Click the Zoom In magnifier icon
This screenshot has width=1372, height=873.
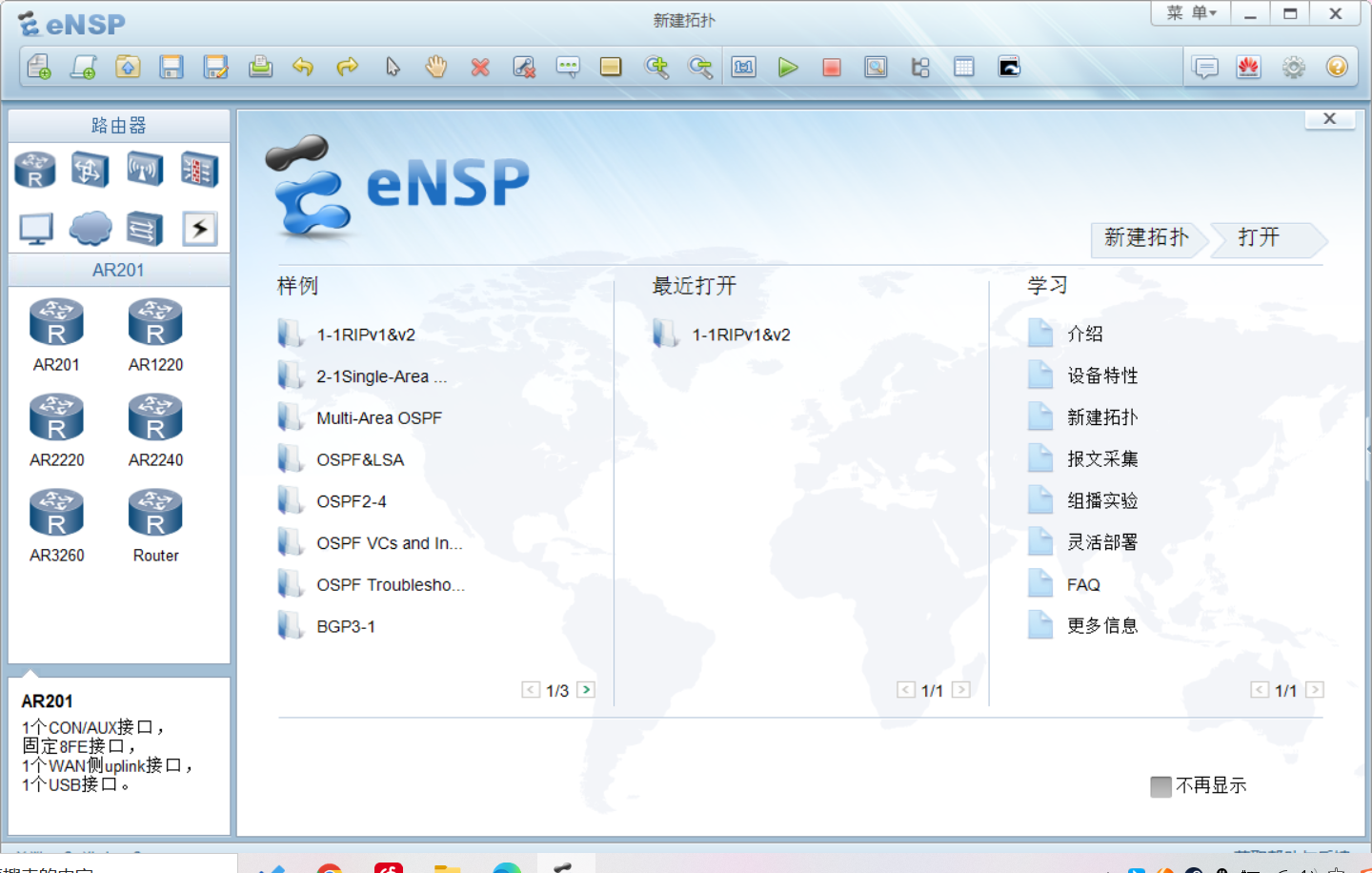656,67
